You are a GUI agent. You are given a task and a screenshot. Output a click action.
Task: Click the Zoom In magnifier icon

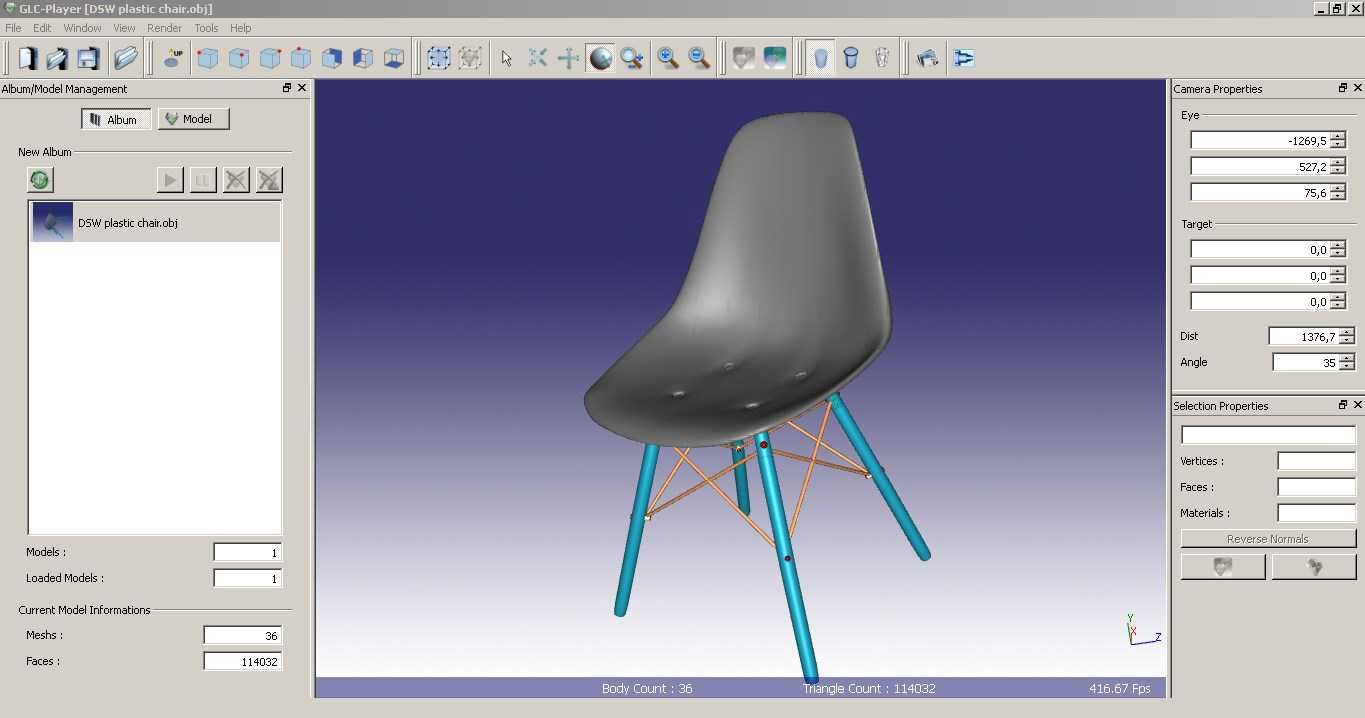(668, 58)
